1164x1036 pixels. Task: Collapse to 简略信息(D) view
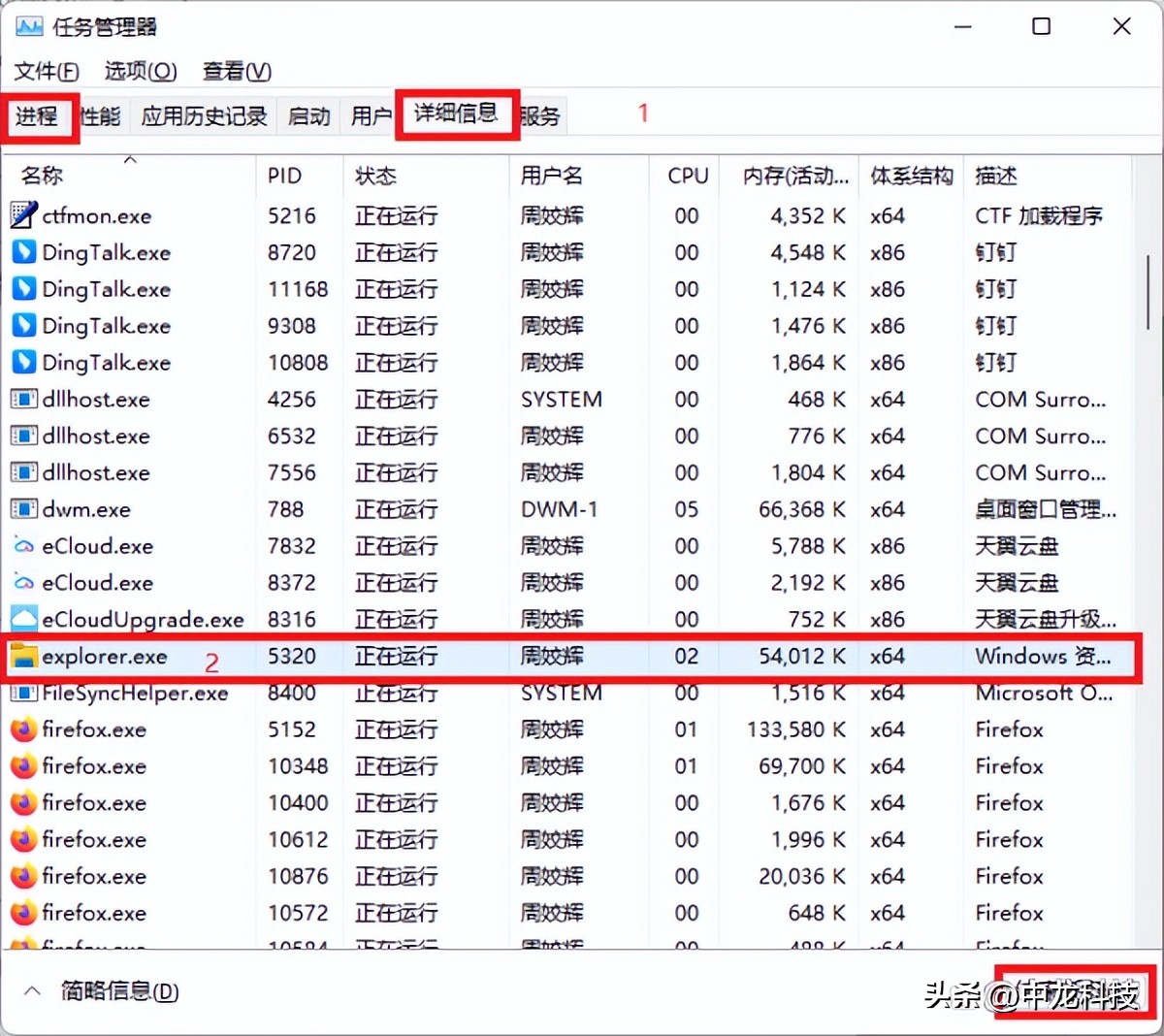[116, 991]
